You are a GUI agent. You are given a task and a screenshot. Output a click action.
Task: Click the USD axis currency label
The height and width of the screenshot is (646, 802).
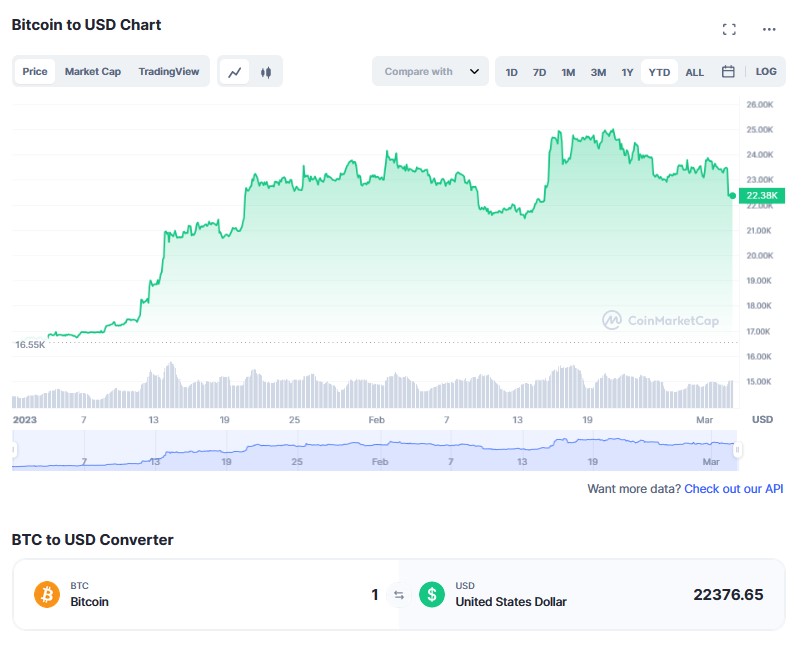762,419
